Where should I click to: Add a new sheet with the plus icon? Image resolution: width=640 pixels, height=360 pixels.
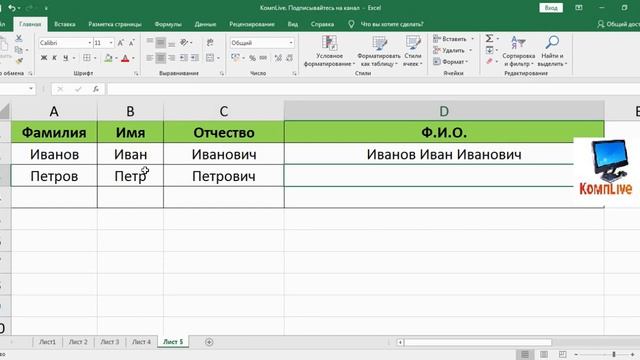pos(209,342)
